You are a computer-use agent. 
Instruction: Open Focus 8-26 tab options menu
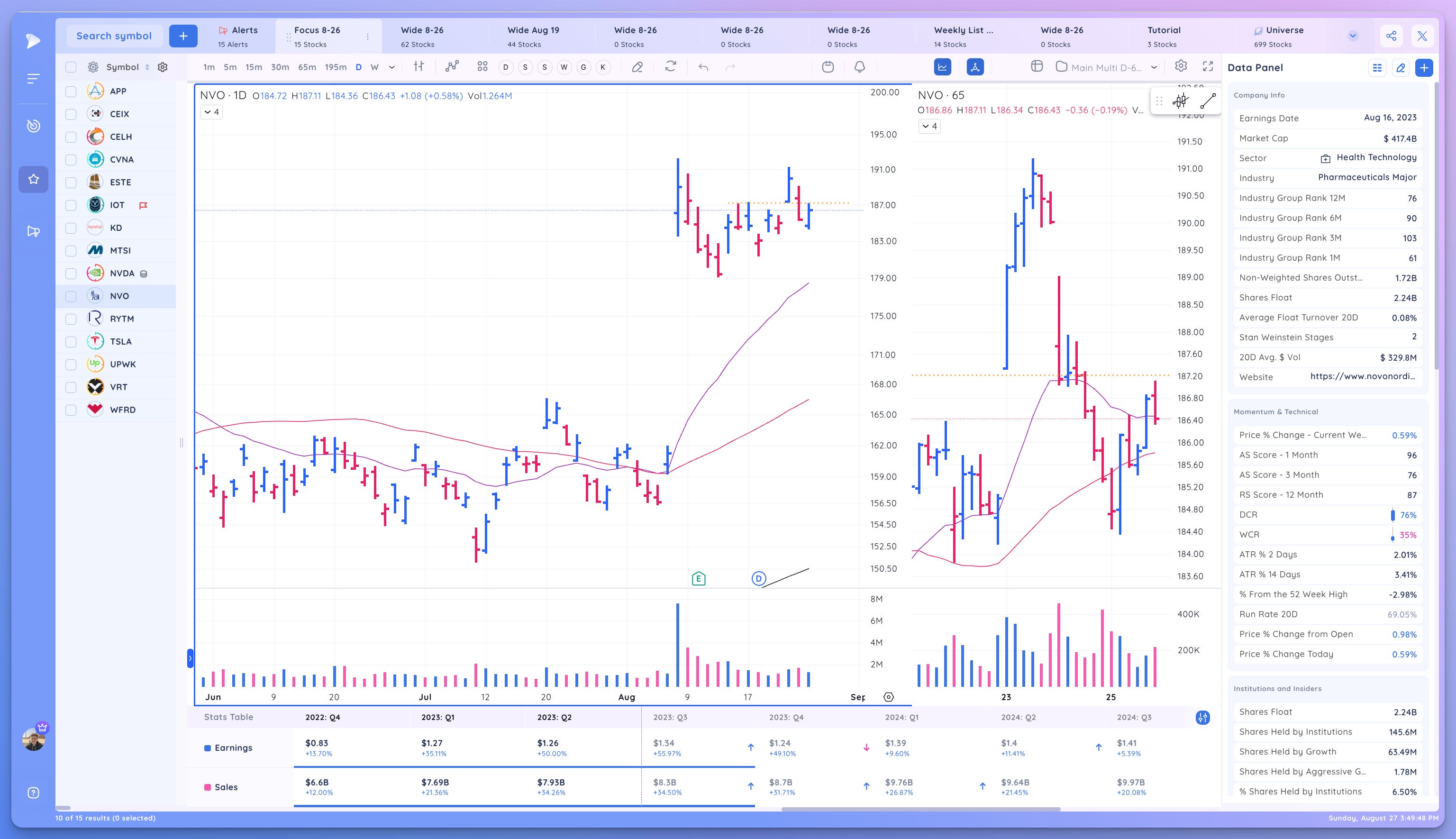click(x=368, y=36)
